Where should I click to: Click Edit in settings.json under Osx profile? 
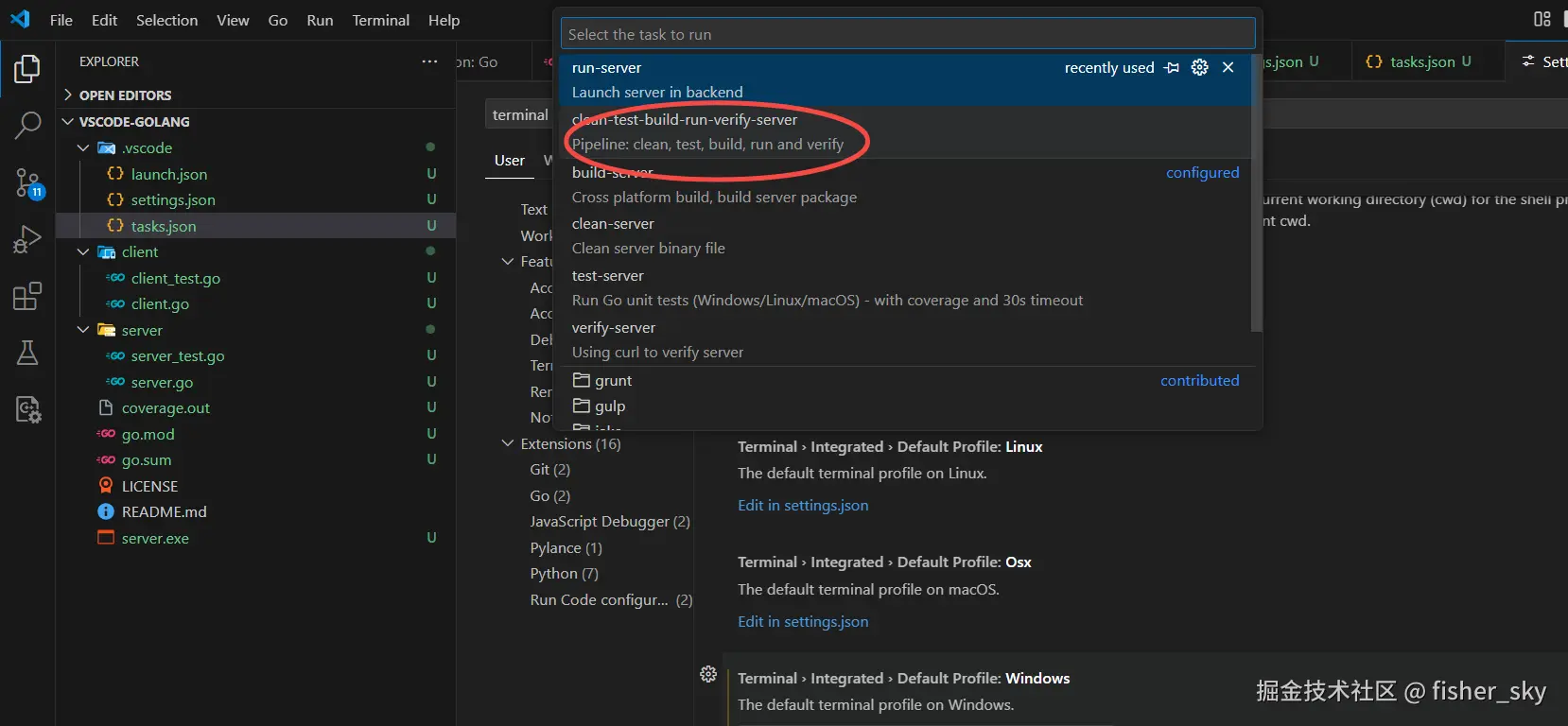click(x=803, y=621)
